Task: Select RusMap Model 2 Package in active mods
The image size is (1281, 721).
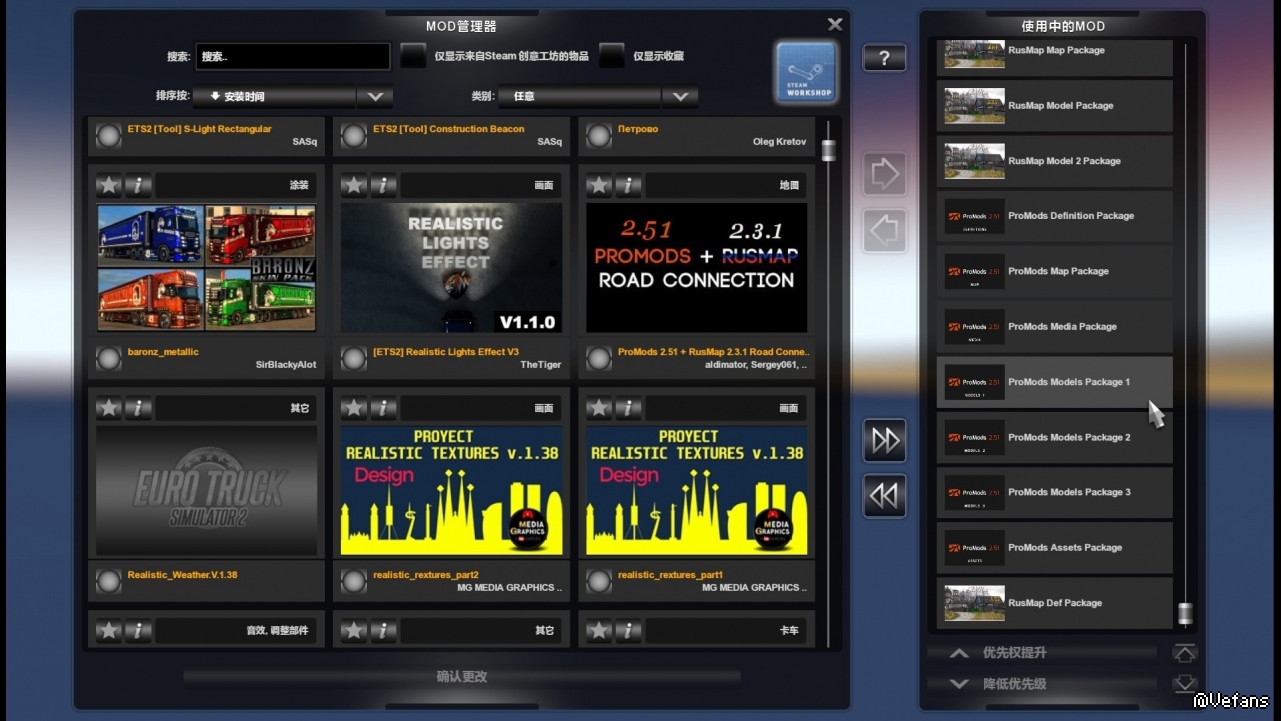Action: (1055, 161)
